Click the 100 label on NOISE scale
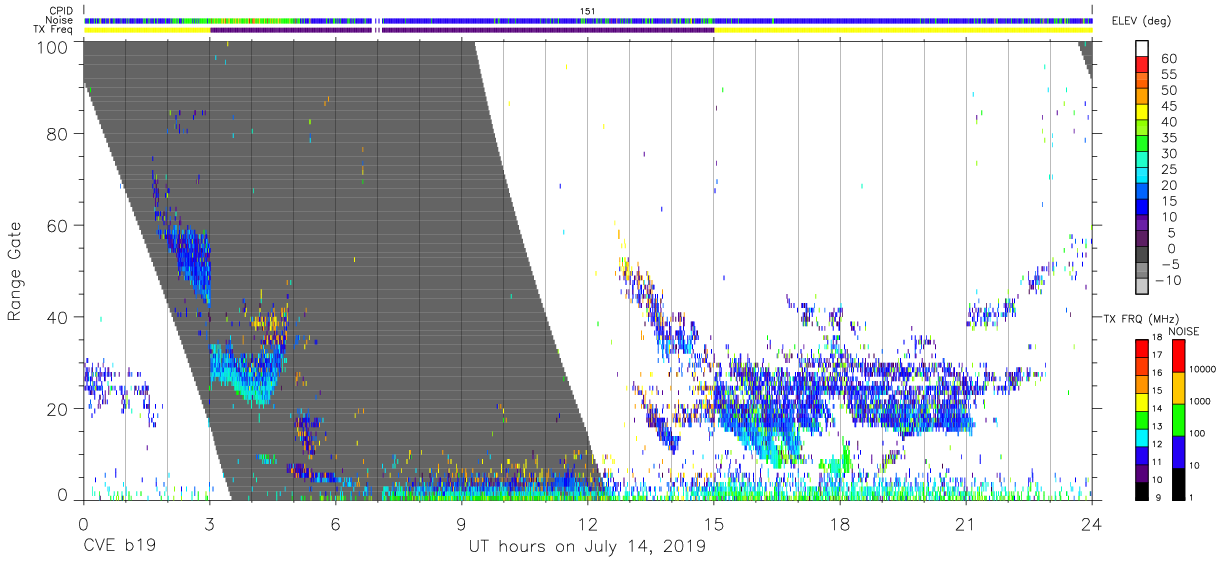The height and width of the screenshot is (567, 1228). point(1199,433)
